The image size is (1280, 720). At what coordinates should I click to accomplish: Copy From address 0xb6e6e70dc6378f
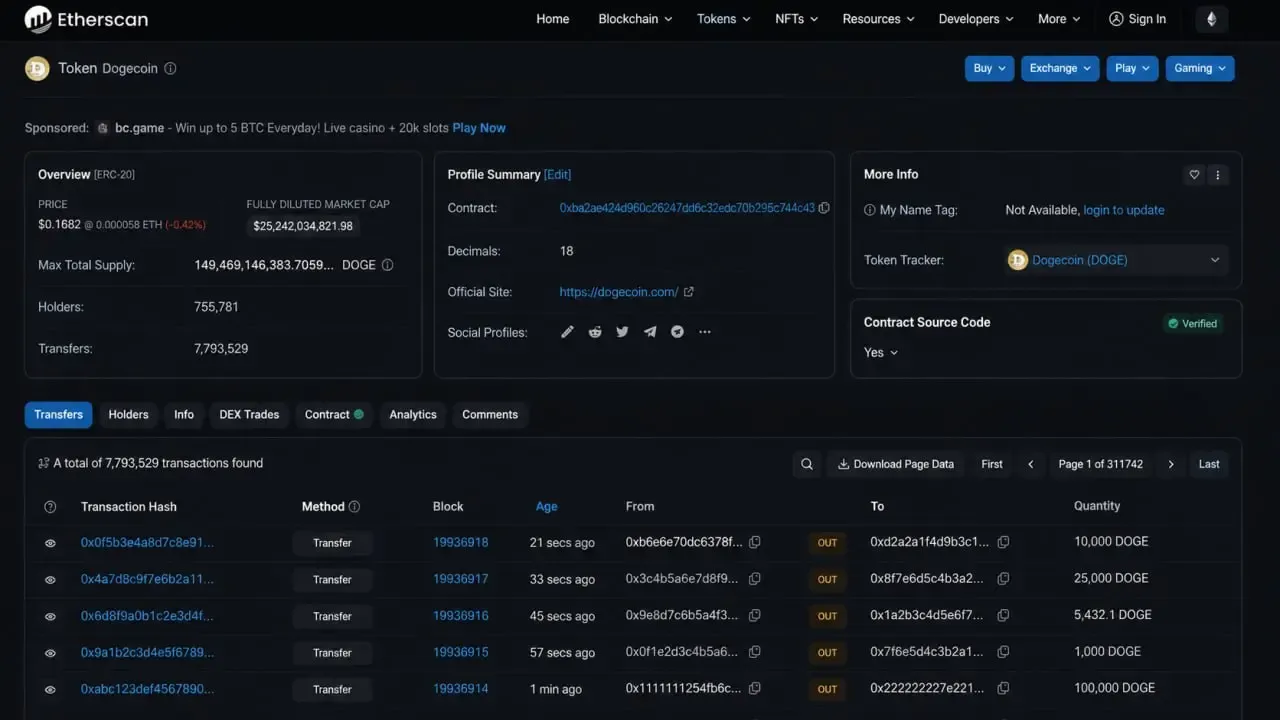[755, 542]
